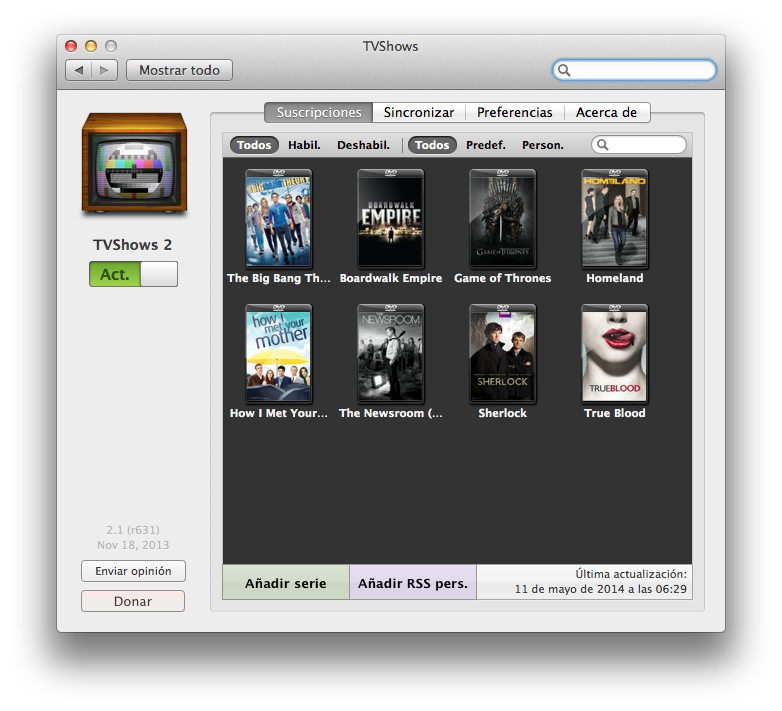
Task: Click the yellow minimize window button
Action: pyautogui.click(x=91, y=46)
